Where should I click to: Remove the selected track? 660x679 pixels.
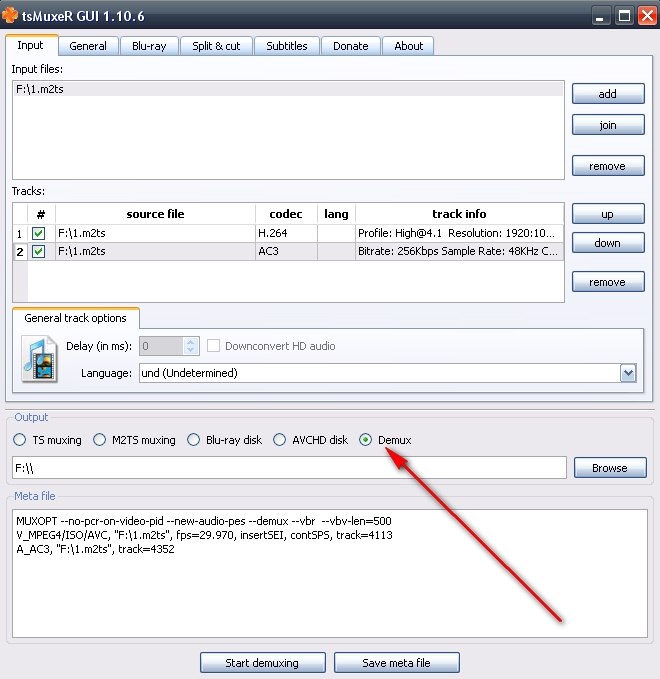(x=608, y=282)
